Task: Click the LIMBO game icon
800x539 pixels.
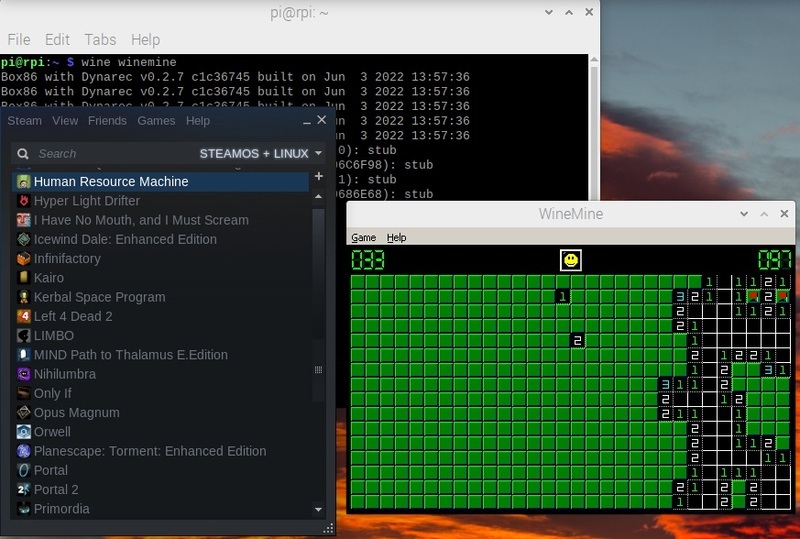Action: click(x=23, y=335)
